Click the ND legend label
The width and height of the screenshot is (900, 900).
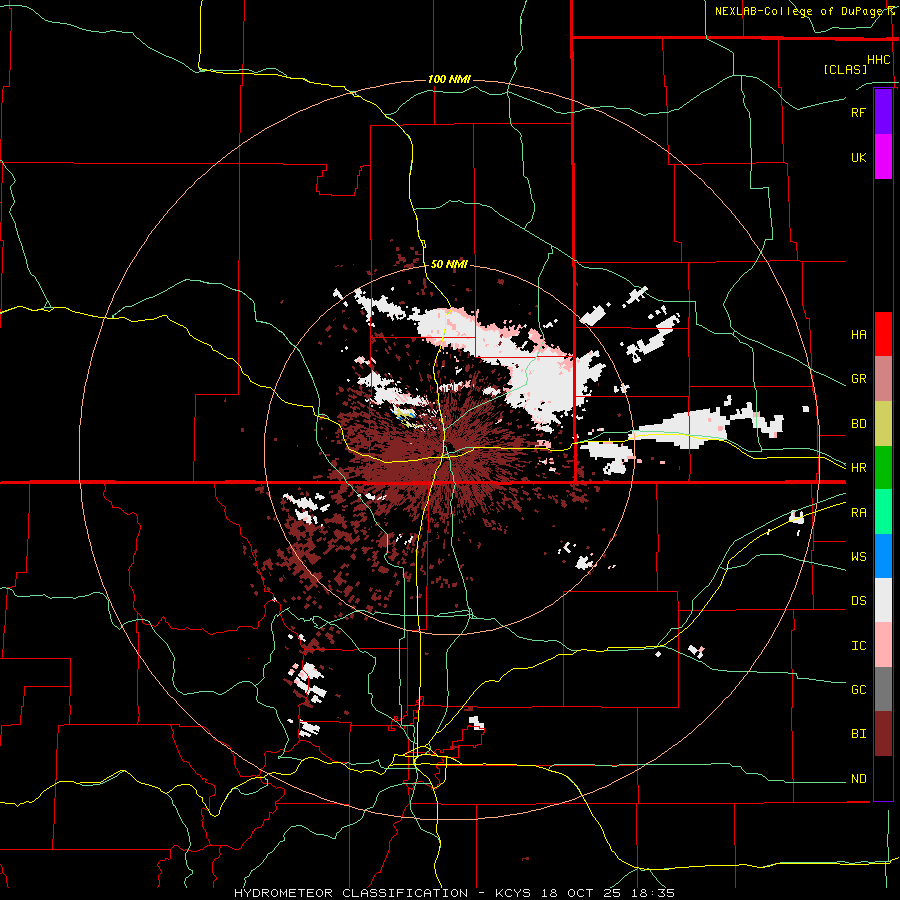pyautogui.click(x=858, y=779)
